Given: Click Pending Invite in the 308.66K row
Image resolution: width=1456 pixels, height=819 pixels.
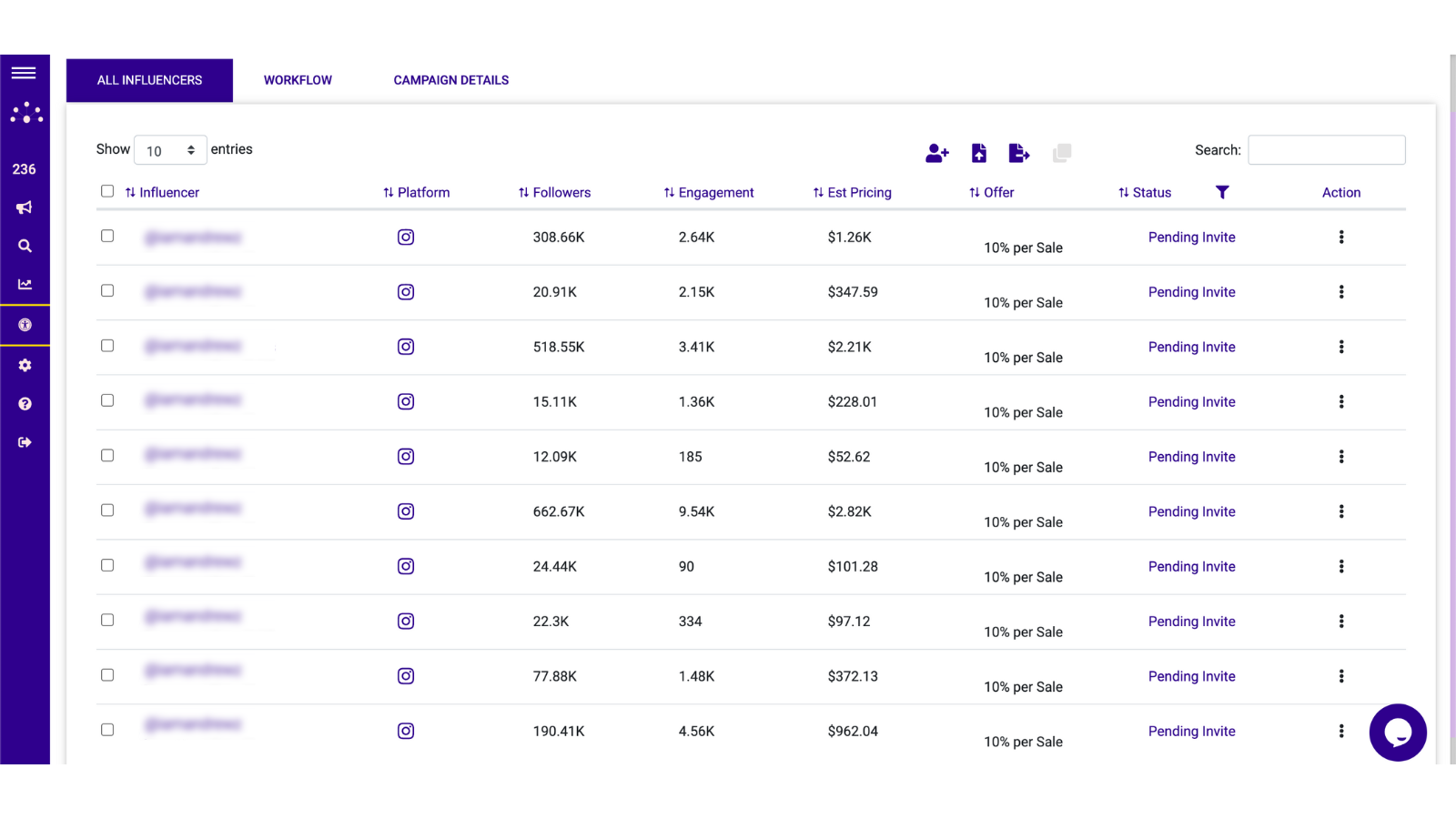Looking at the screenshot, I should click(x=1191, y=238).
